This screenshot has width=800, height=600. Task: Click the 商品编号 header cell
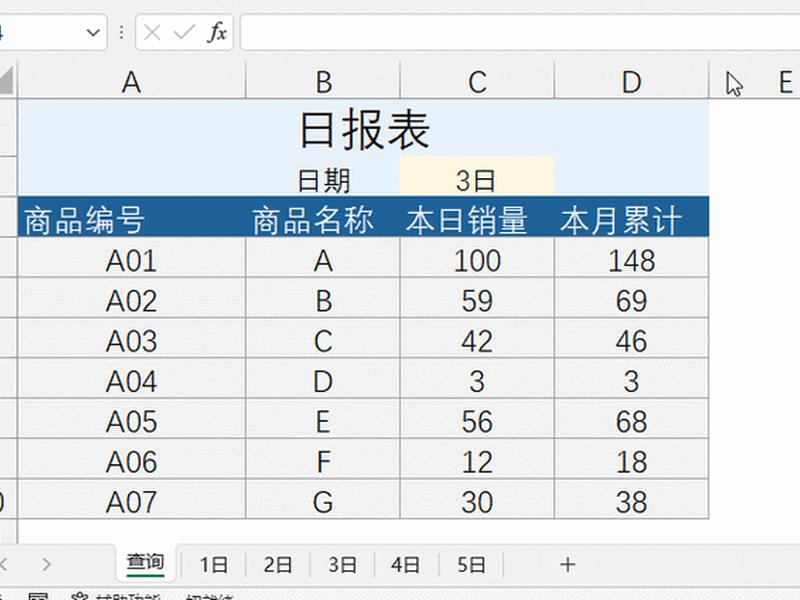(132, 217)
